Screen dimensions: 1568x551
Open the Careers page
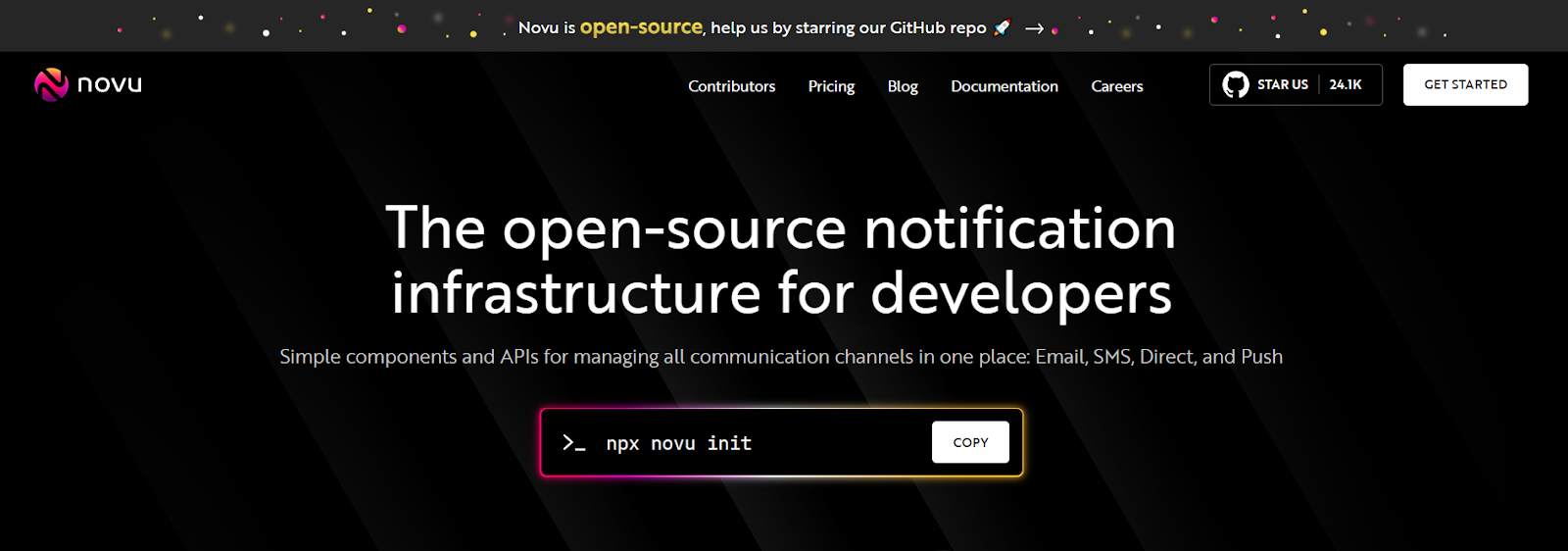(1117, 86)
